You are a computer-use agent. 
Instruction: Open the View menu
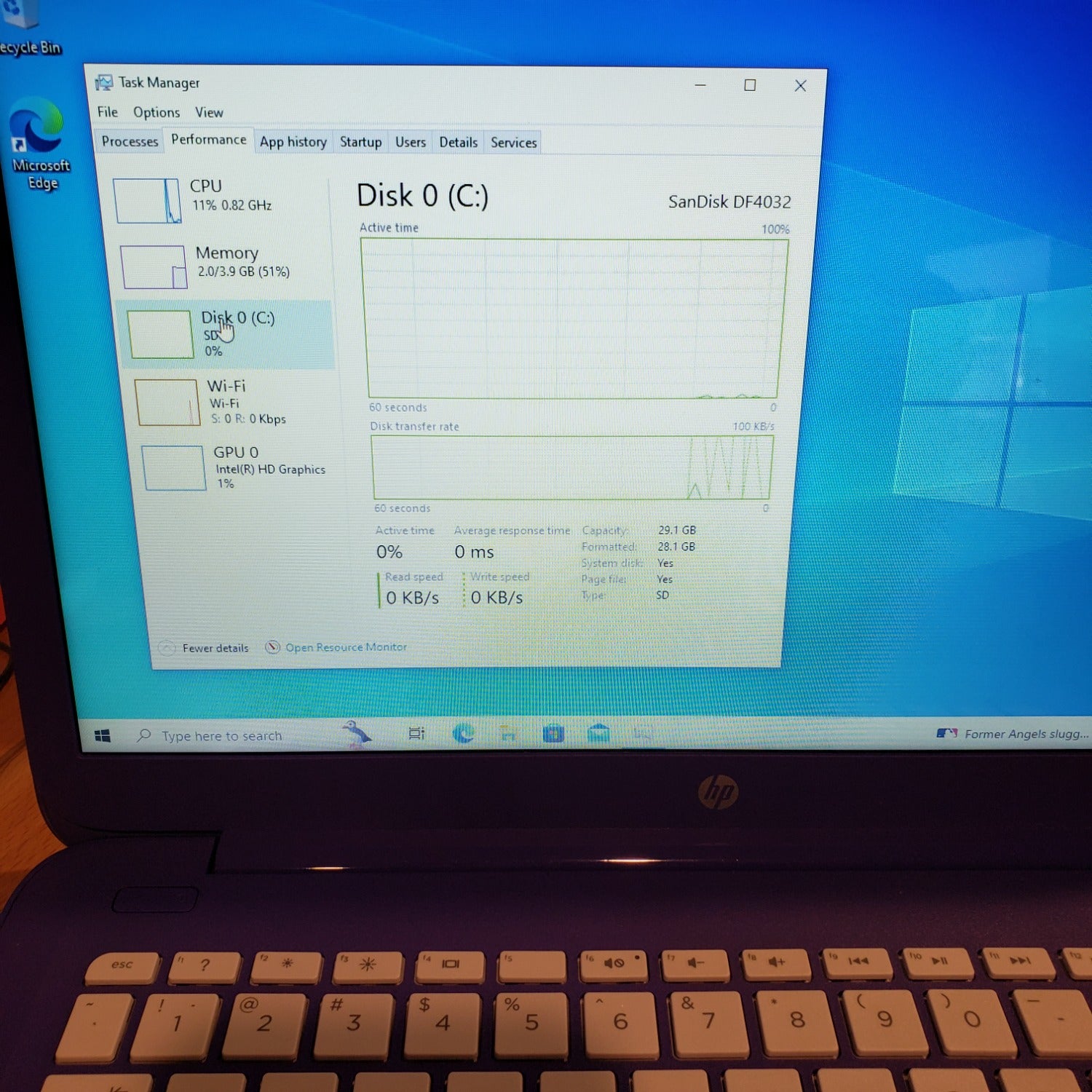pos(209,113)
